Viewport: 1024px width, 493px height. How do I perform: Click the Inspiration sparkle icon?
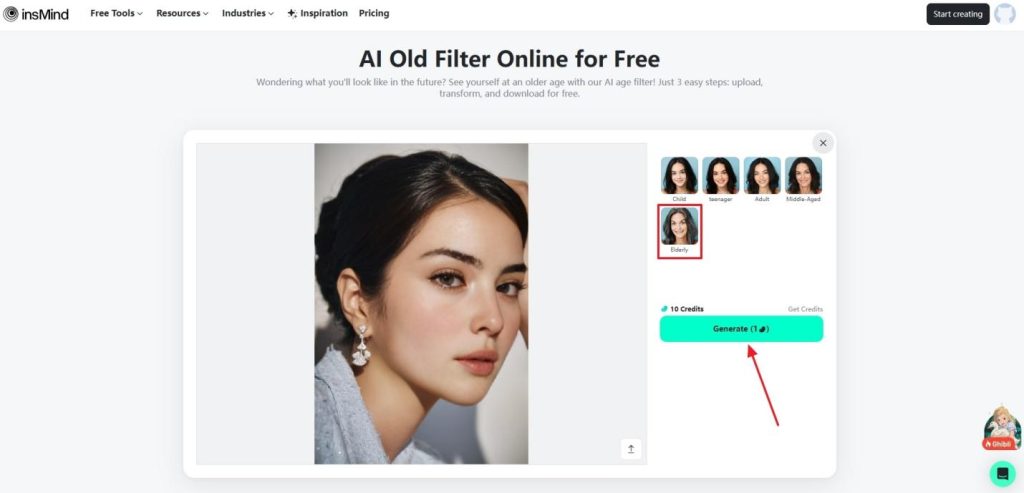click(292, 14)
